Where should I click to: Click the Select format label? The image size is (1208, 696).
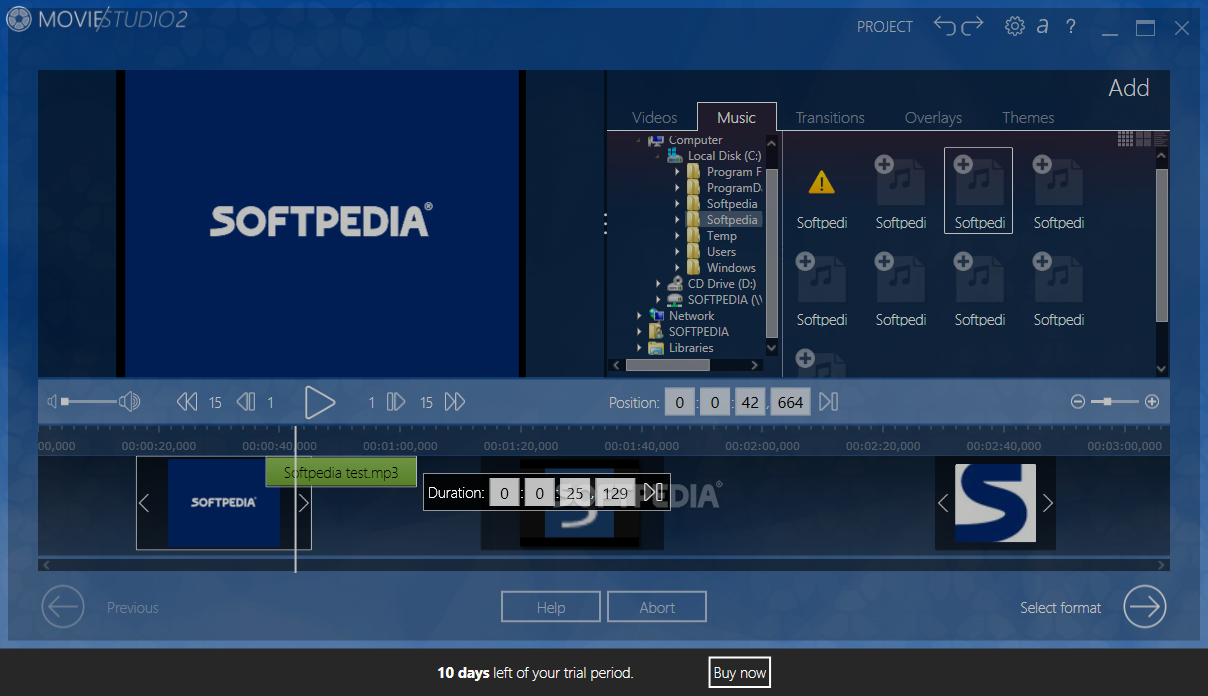(x=1060, y=607)
